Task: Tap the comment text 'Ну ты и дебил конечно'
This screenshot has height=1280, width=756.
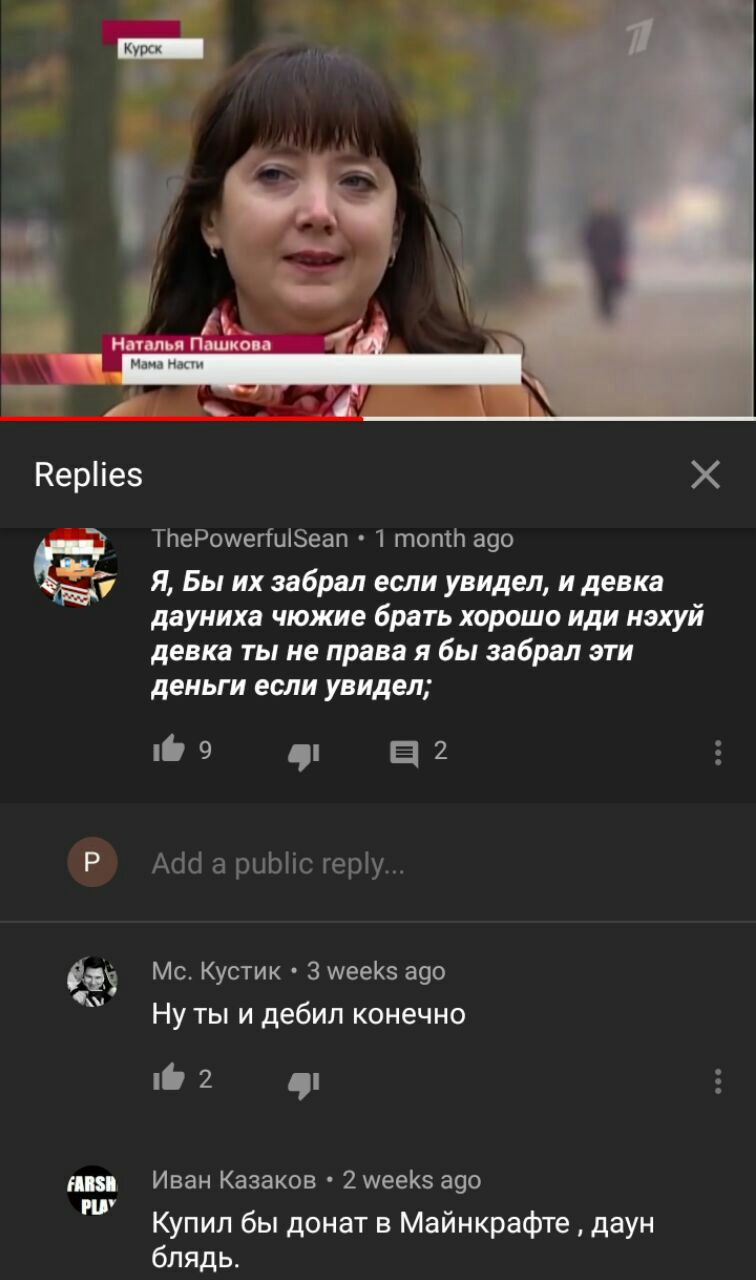Action: [x=308, y=1014]
